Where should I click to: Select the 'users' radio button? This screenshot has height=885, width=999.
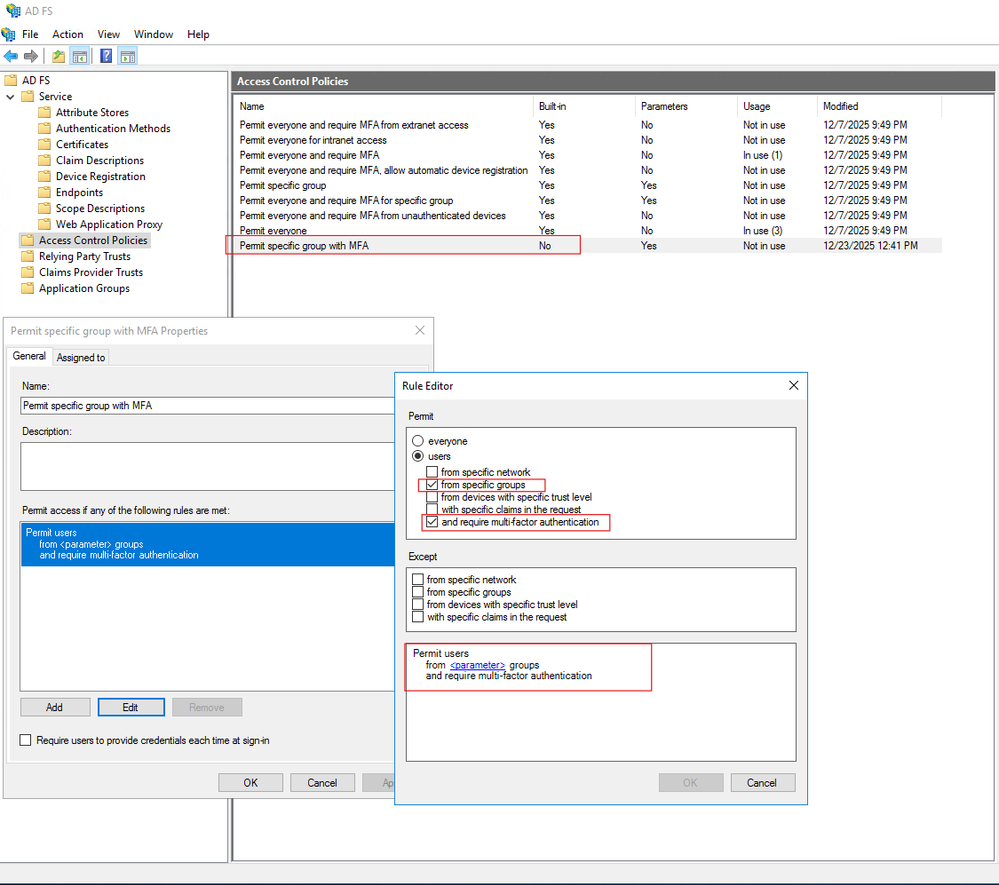pos(418,456)
